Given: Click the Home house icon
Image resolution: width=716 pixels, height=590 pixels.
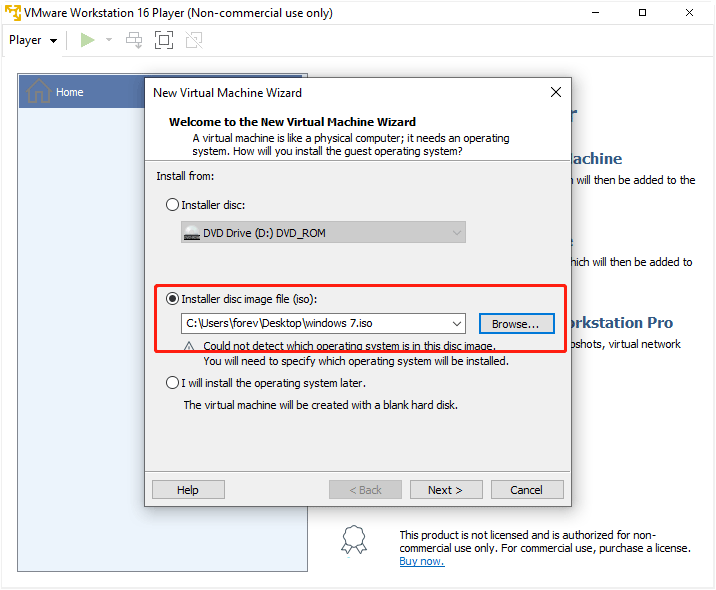Looking at the screenshot, I should click(x=38, y=91).
